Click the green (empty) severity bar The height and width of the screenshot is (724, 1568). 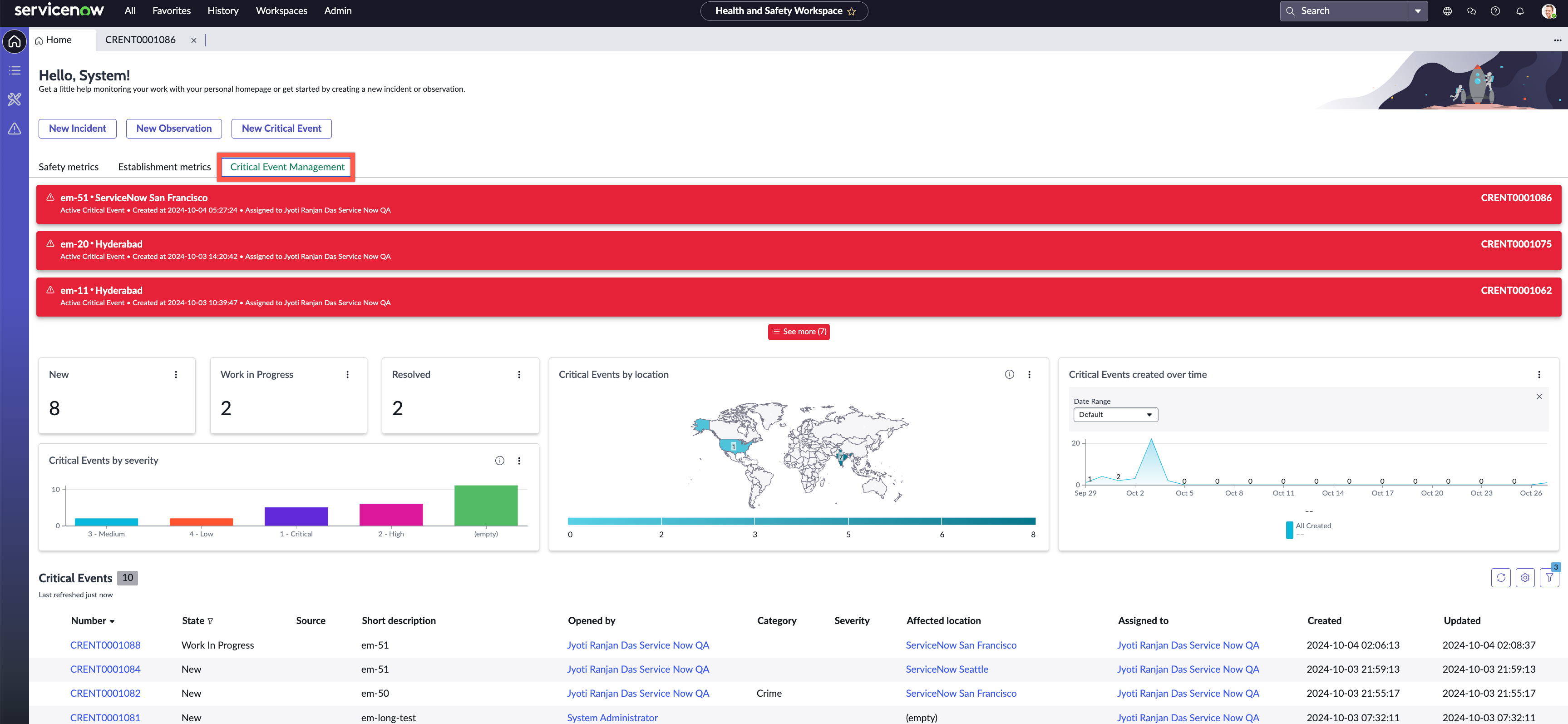(x=486, y=506)
